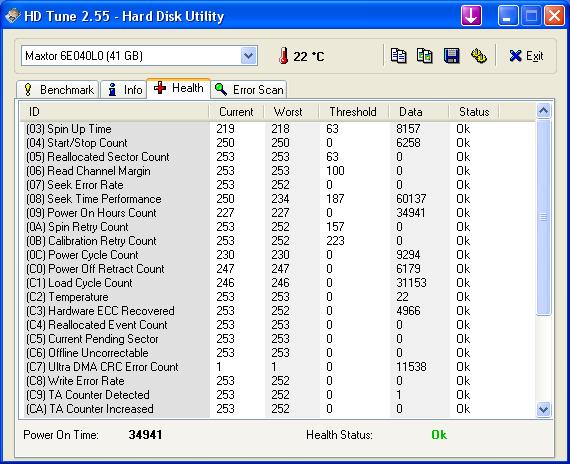The width and height of the screenshot is (570, 464).
Task: Click the Worst column header
Action: point(291,112)
